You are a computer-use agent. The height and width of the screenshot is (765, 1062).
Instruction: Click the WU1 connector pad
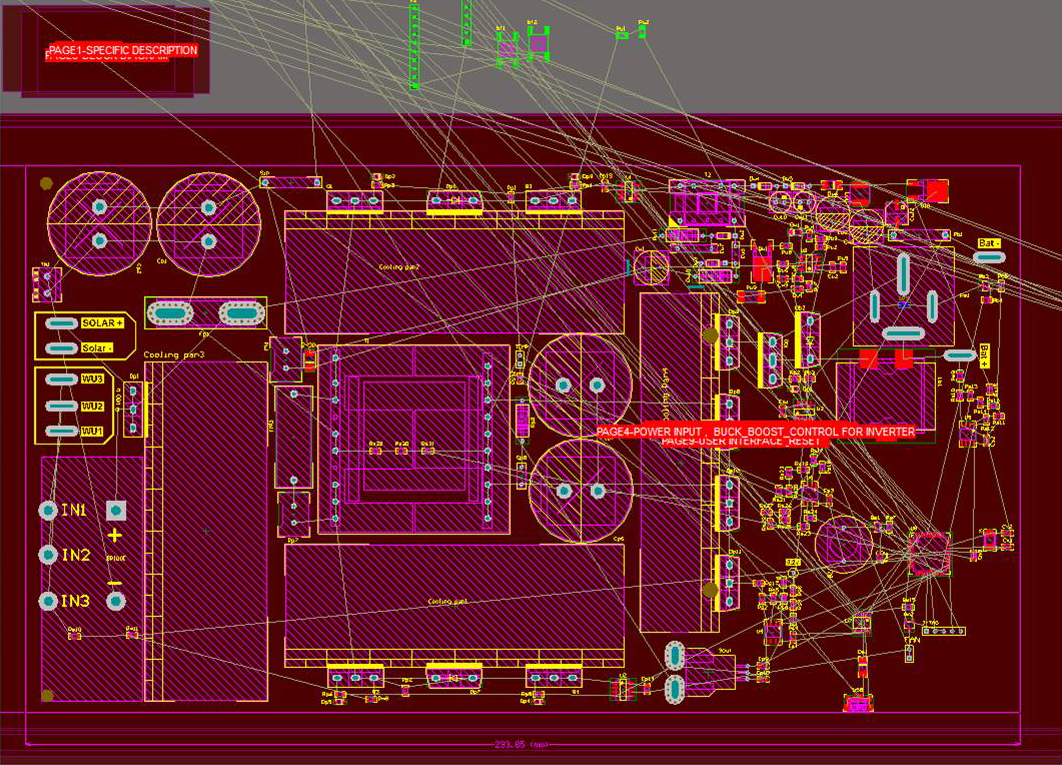(62, 431)
